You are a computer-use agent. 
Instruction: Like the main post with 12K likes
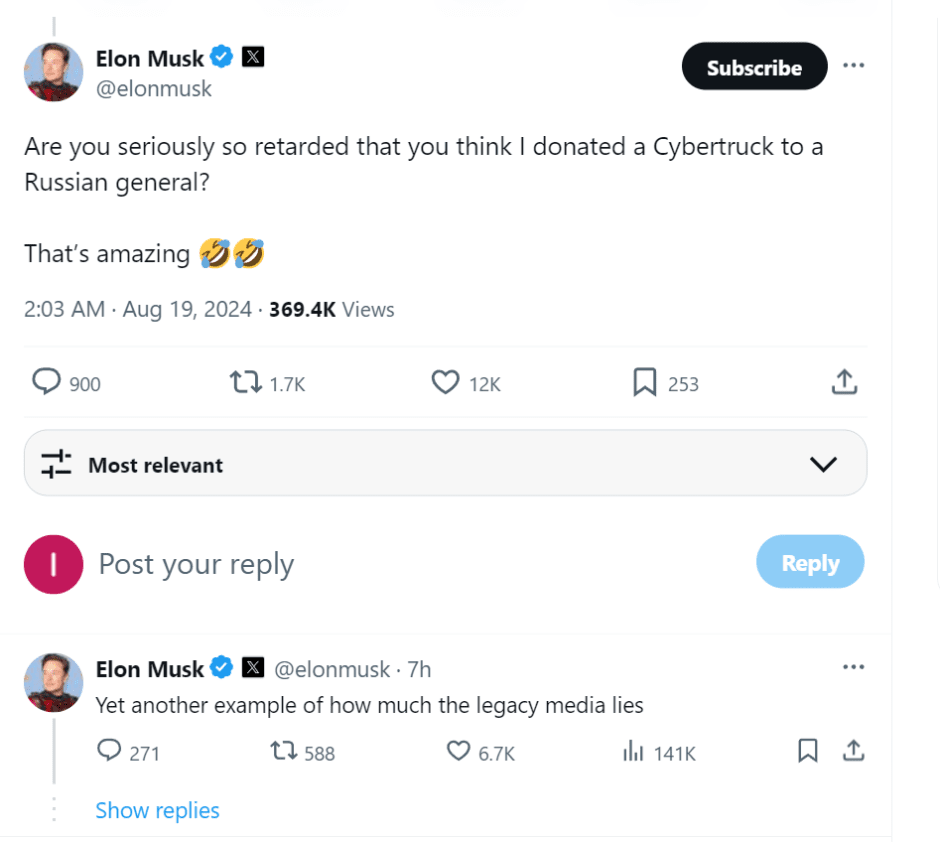(445, 383)
